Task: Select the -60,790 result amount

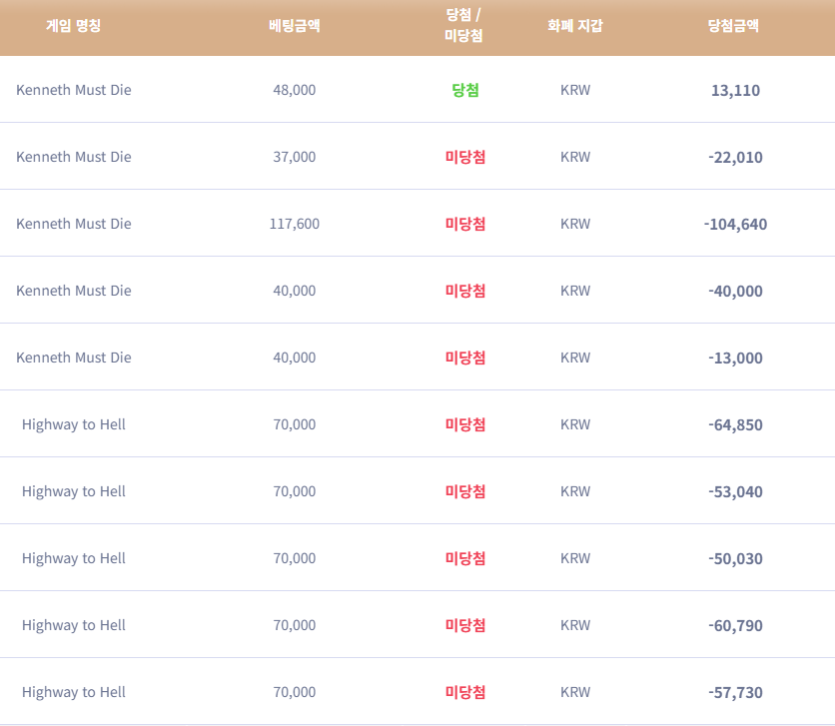Action: (735, 625)
